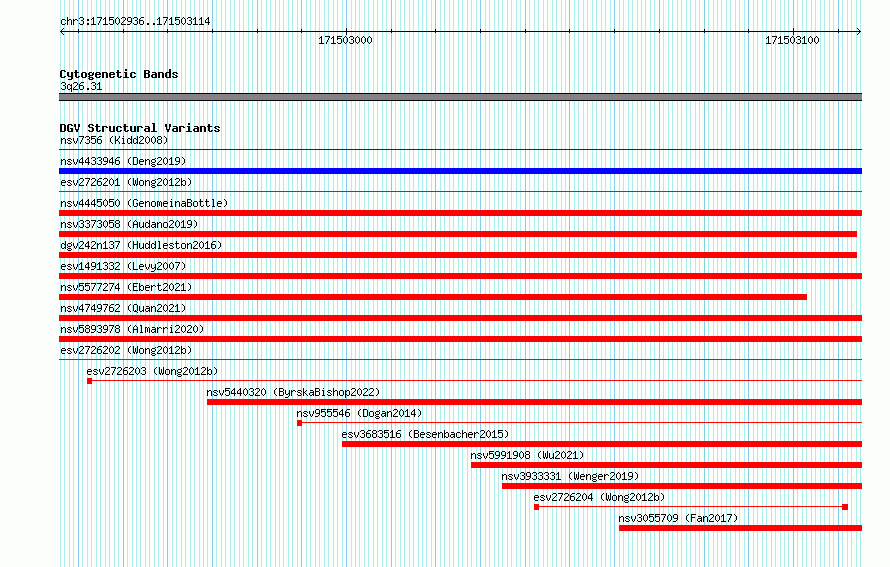The height and width of the screenshot is (567, 890).
Task: Open nsv5440320 (ByrskaBishop2022) variant label
Action: (293, 392)
